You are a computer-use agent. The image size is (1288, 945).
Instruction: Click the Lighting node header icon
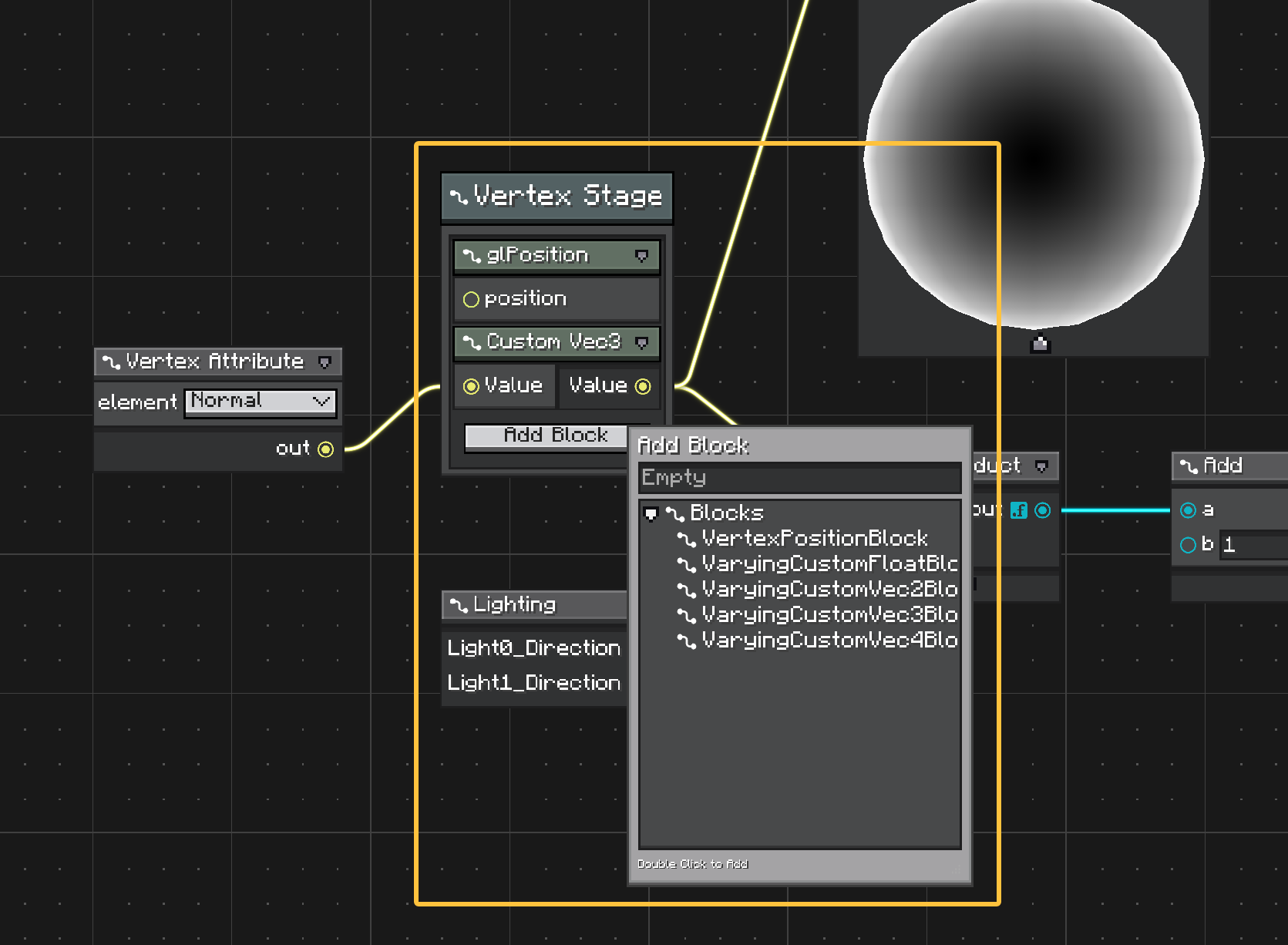pyautogui.click(x=459, y=605)
